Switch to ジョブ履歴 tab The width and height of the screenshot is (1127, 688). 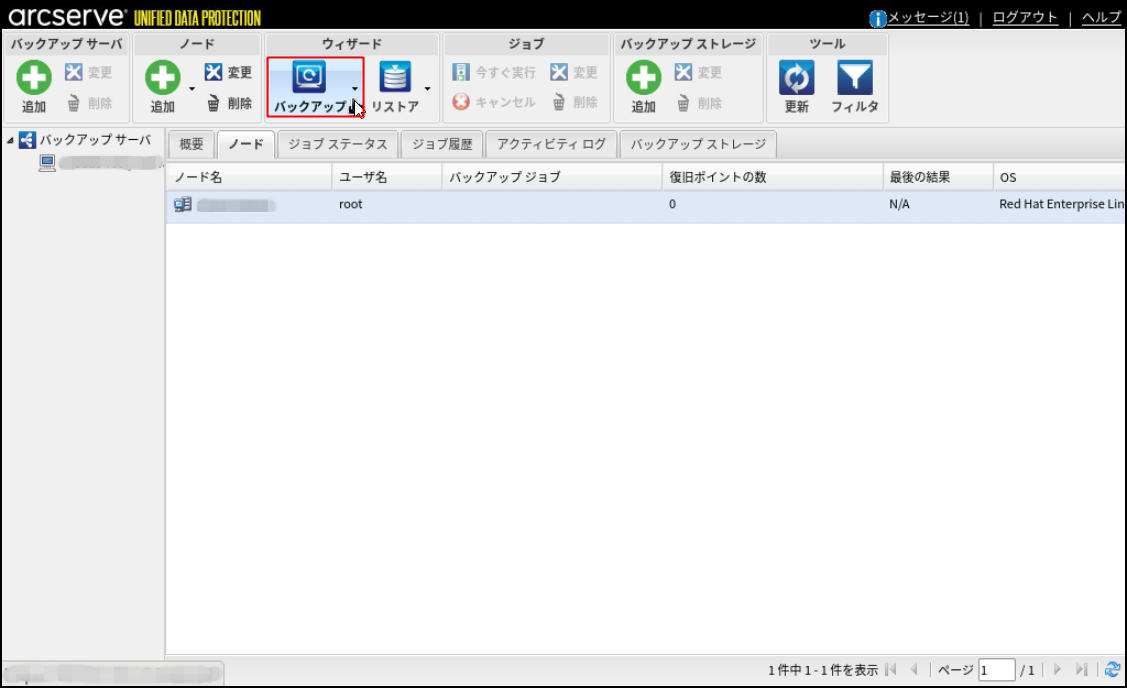click(x=442, y=145)
